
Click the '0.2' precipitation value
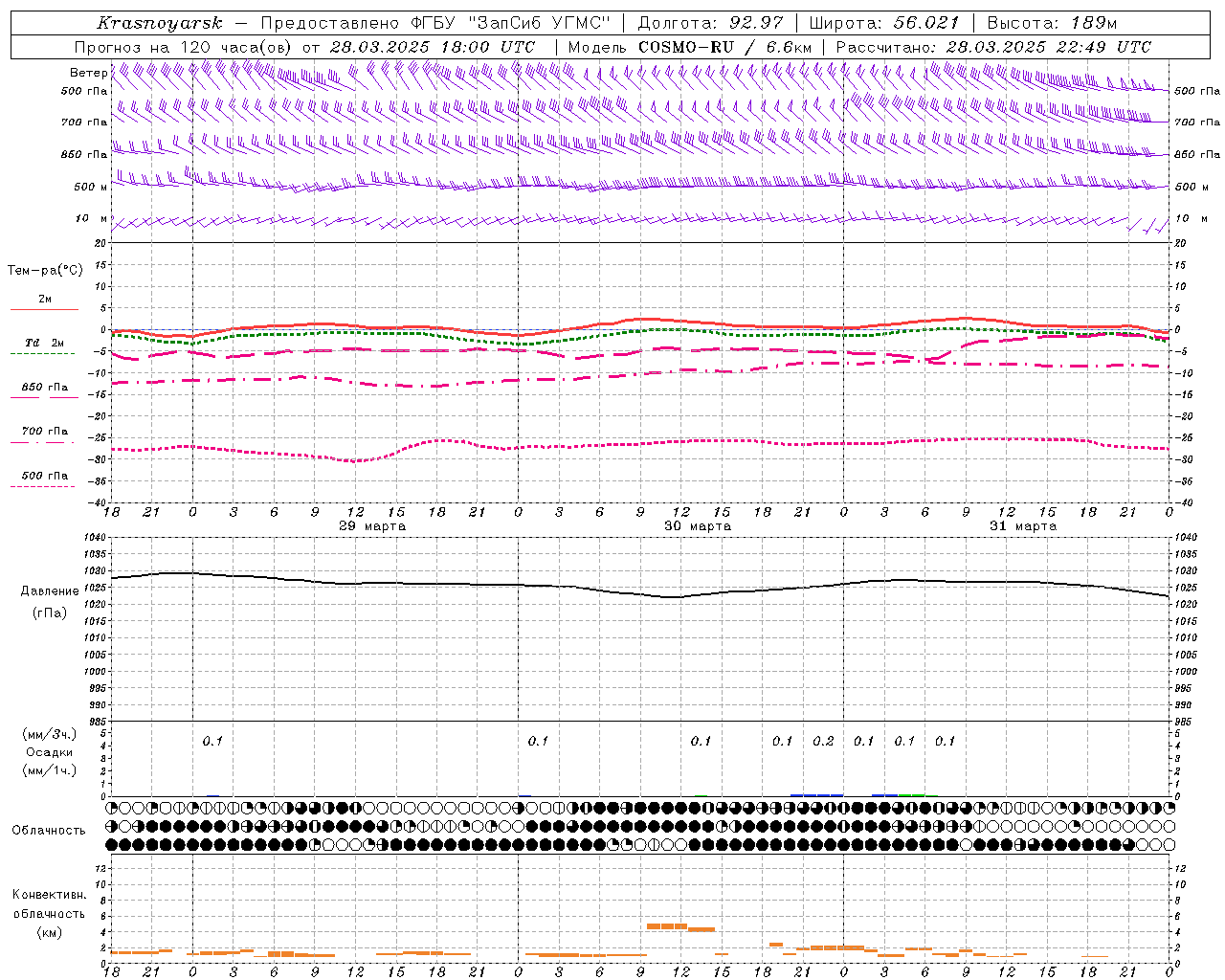823,741
